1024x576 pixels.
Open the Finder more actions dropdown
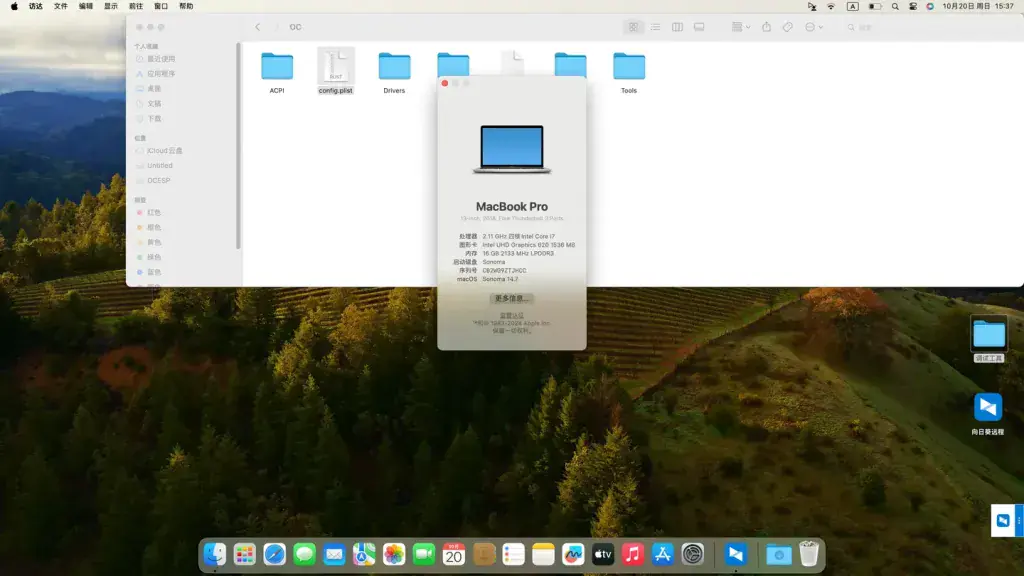point(814,27)
